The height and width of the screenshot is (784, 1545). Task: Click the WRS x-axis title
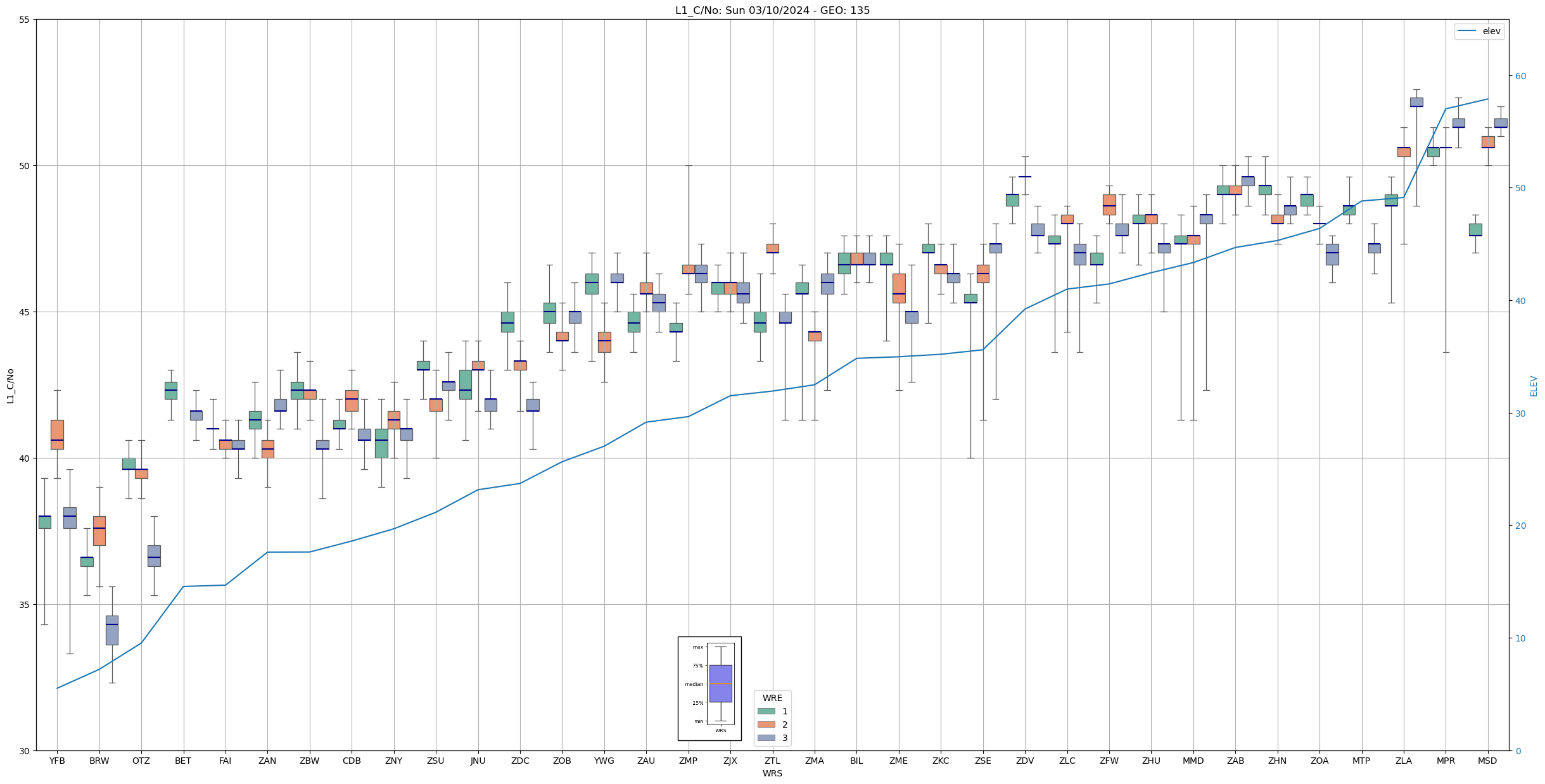coord(772,773)
